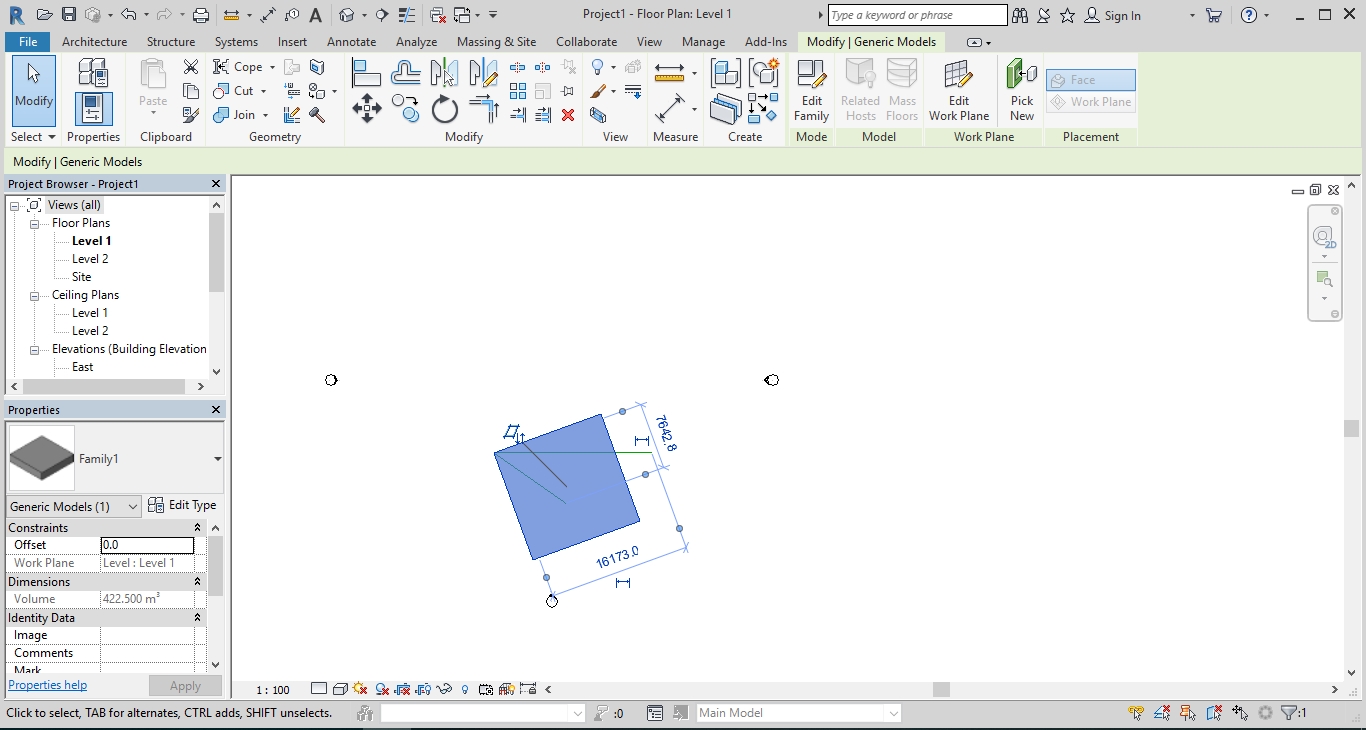Activate Temporary Hide/Isolate glasses icon
The image size is (1366, 730).
click(x=443, y=689)
